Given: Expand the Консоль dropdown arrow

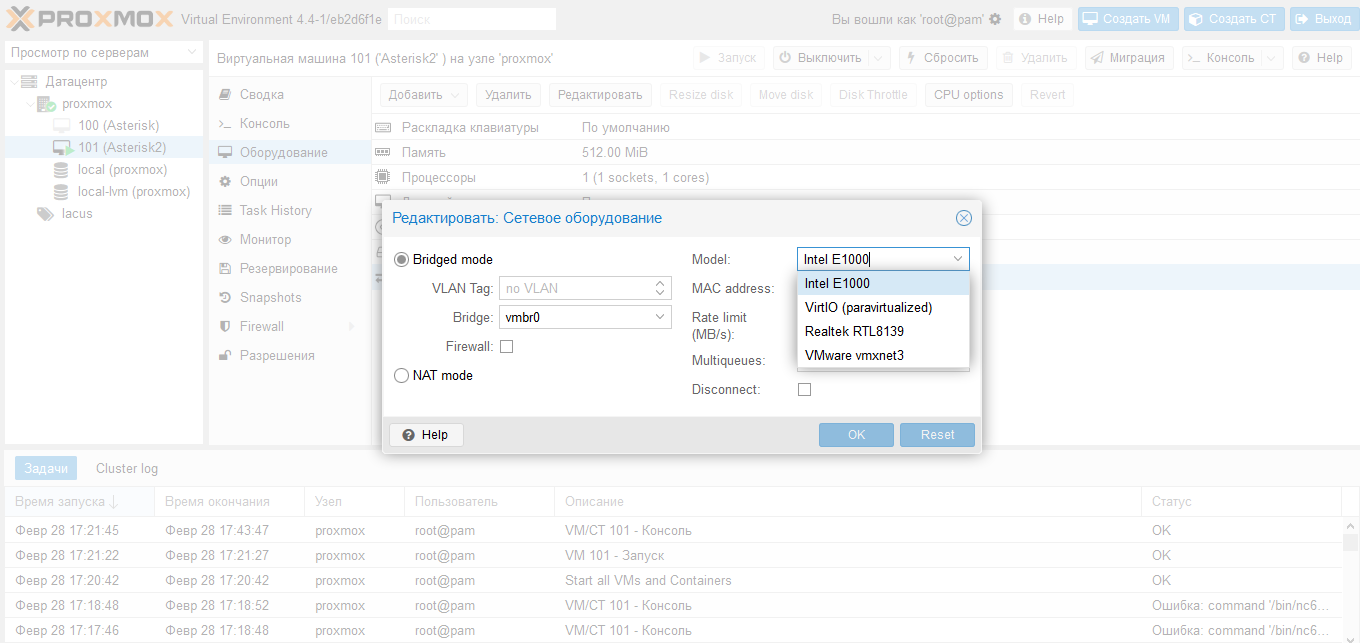Looking at the screenshot, I should pos(1271,58).
